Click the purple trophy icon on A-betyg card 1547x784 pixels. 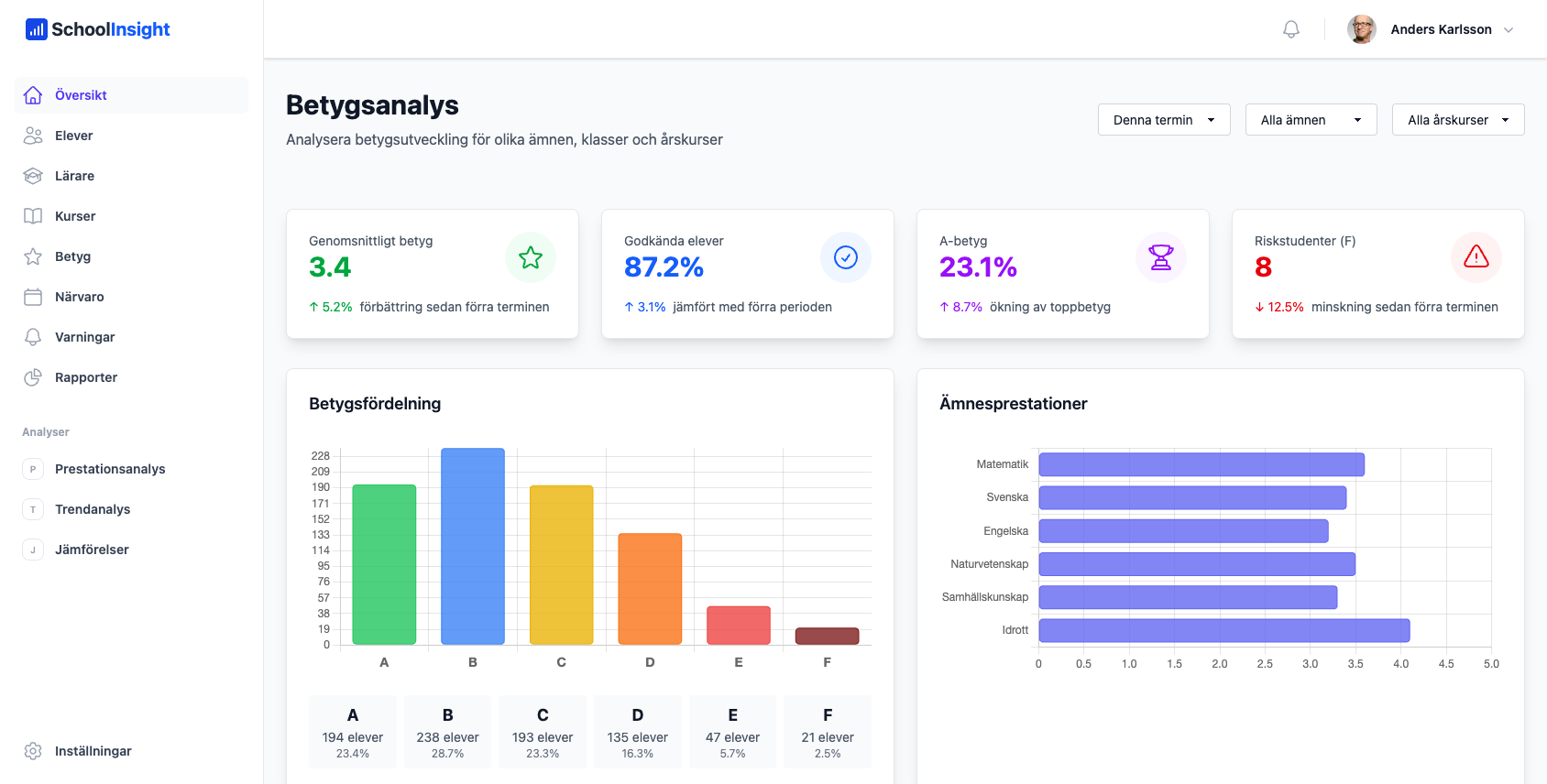(x=1160, y=257)
